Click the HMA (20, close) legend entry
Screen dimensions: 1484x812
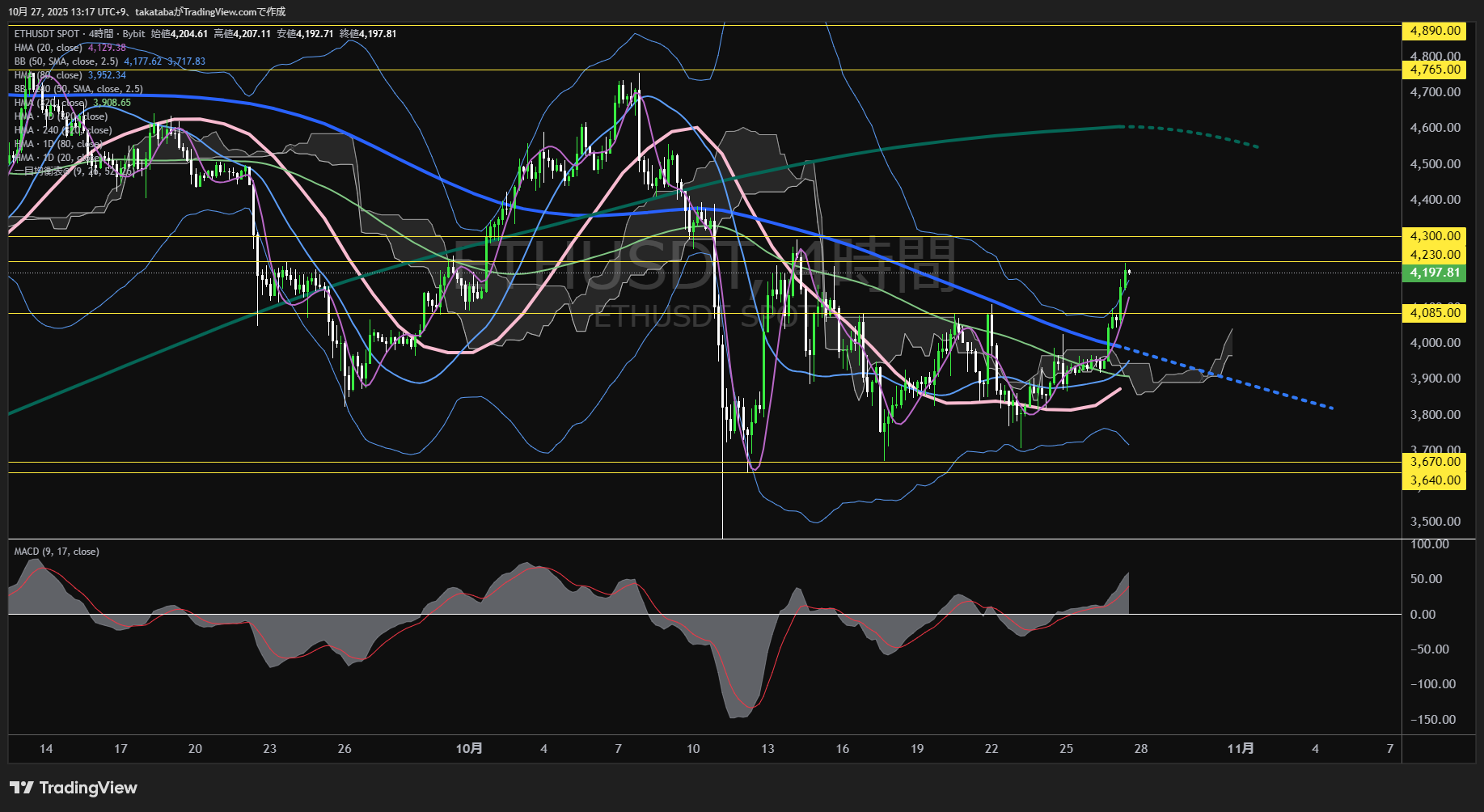pos(48,48)
